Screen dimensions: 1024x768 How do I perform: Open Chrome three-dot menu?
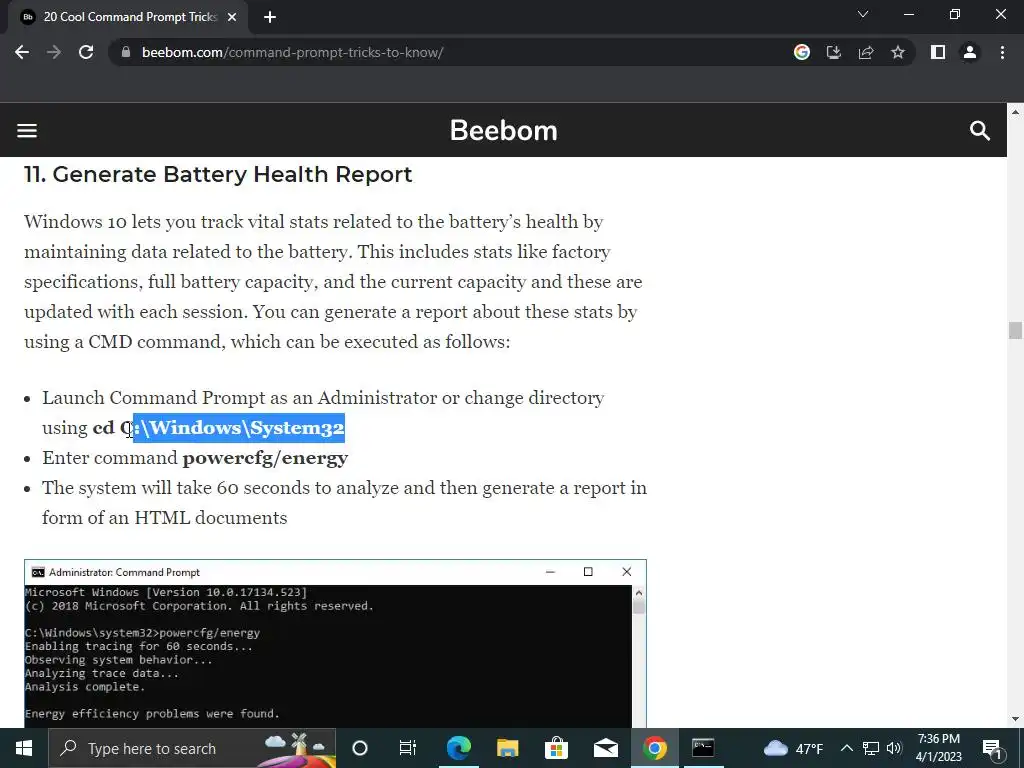[1002, 52]
